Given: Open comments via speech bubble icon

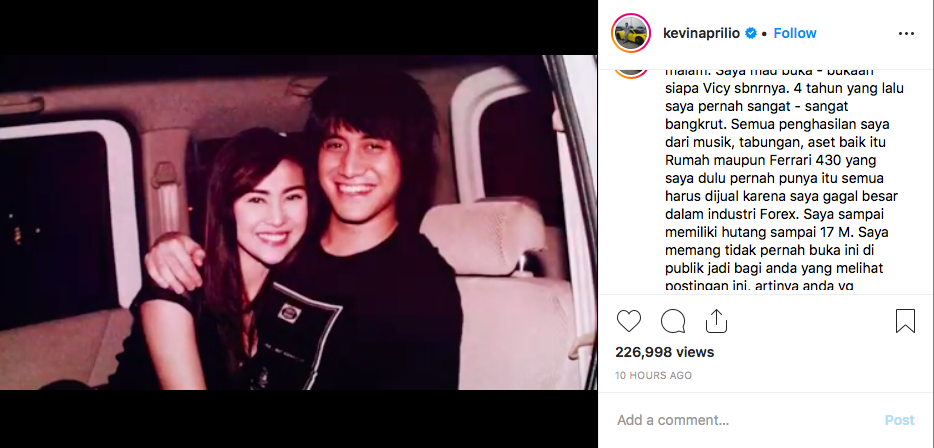Looking at the screenshot, I should tap(673, 321).
